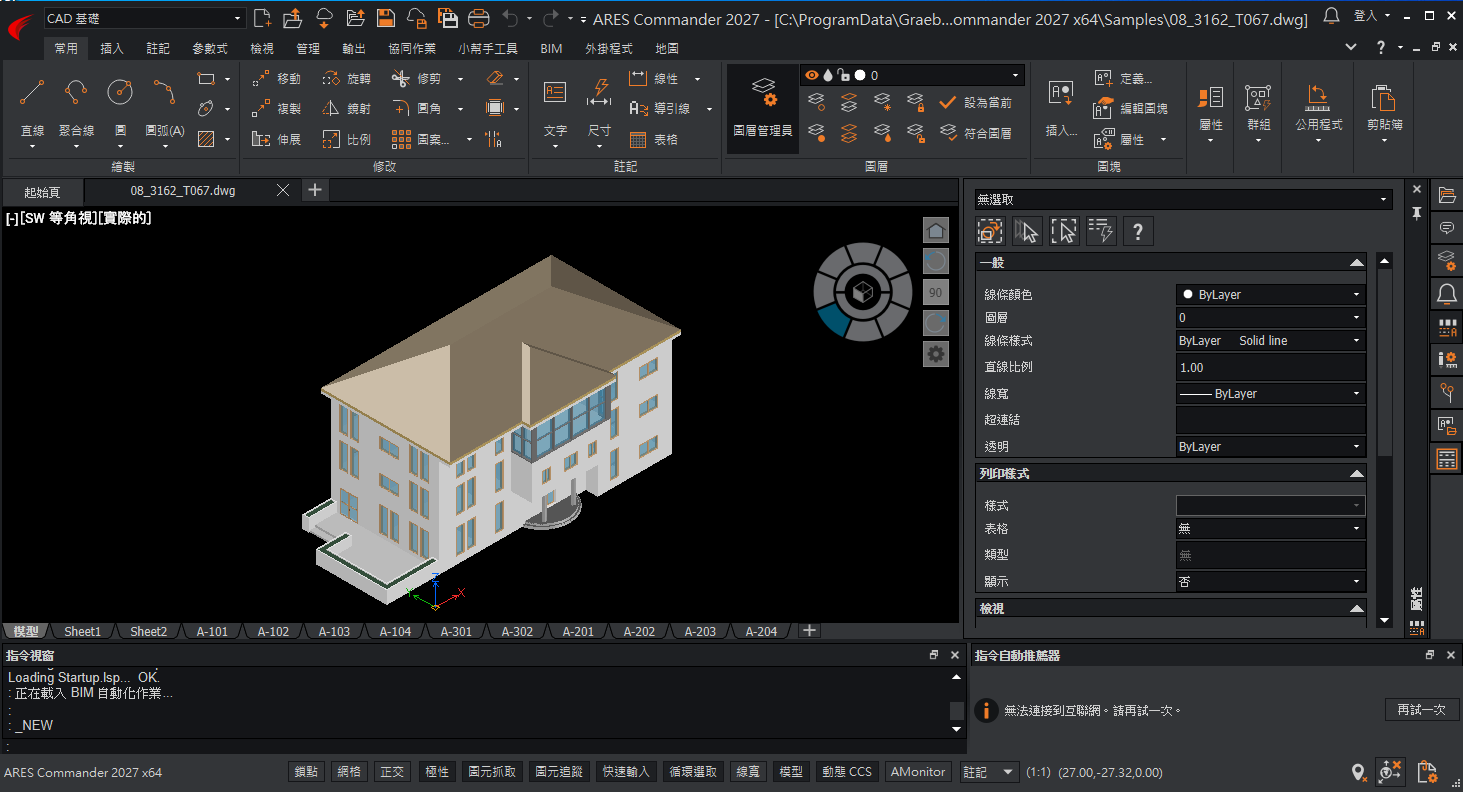Select the 旋轉 rotate tool
This screenshot has height=792, width=1463.
click(x=347, y=79)
